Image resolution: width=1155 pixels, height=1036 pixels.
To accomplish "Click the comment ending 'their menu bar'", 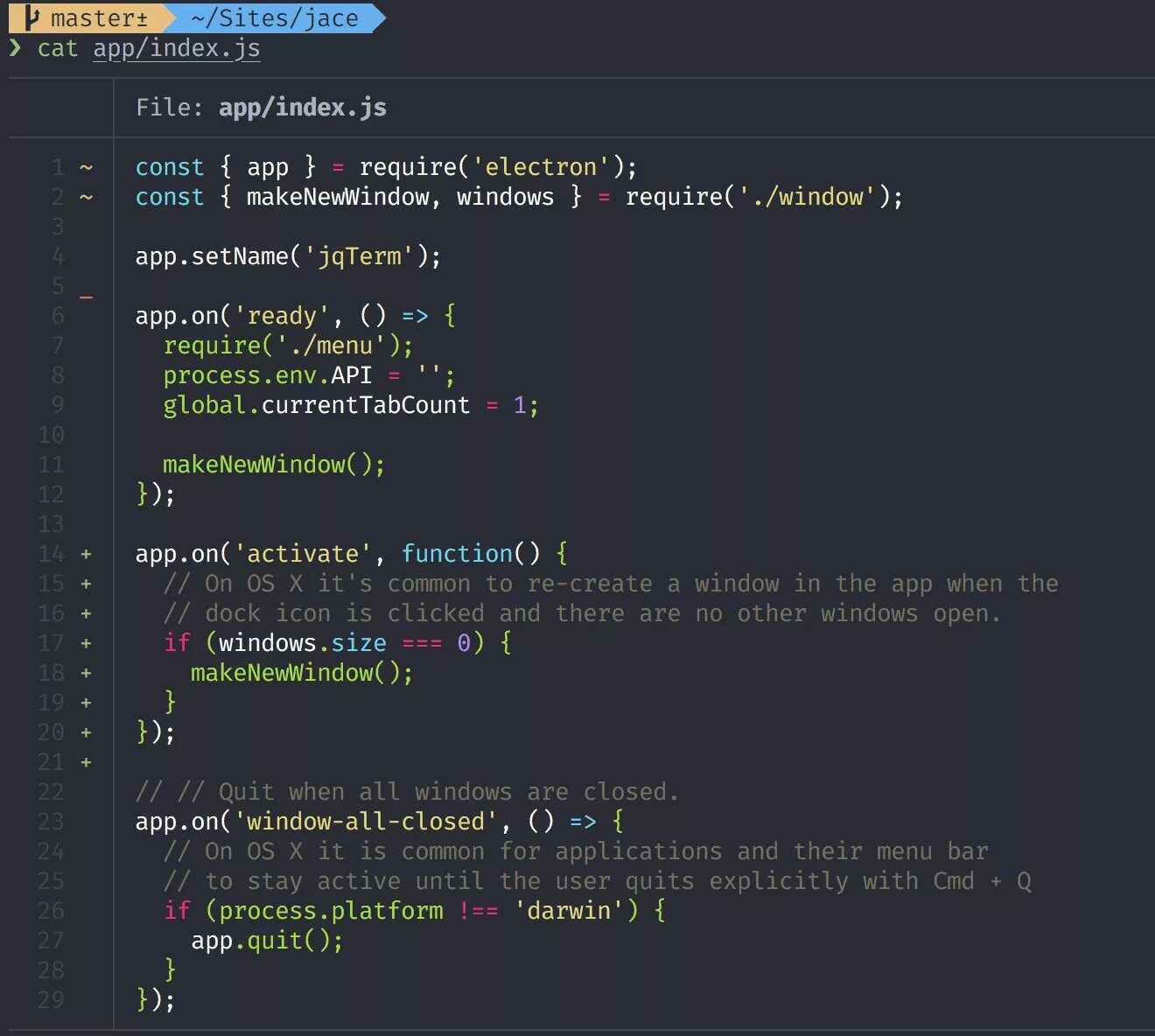I will pos(576,851).
